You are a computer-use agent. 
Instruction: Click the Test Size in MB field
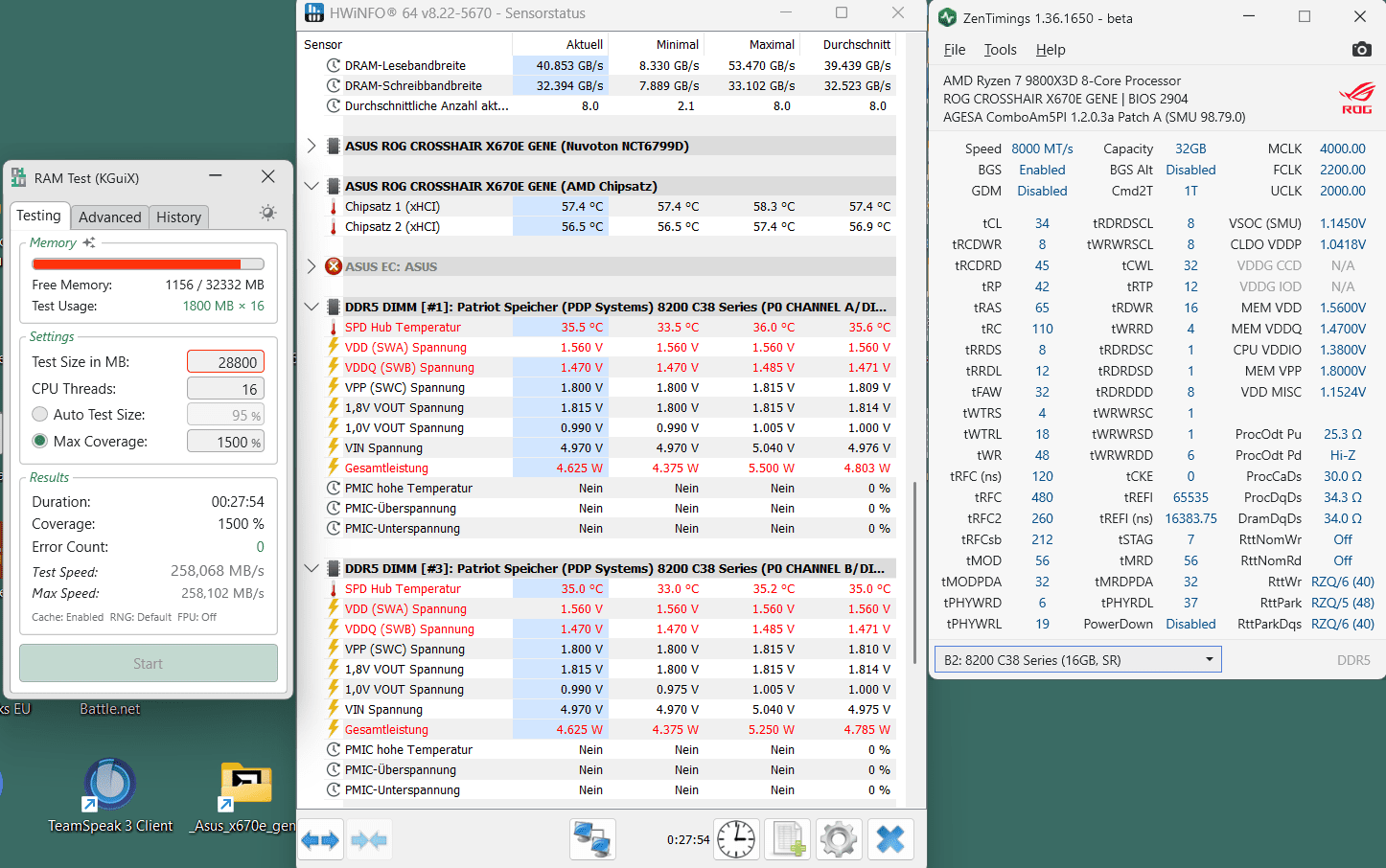pos(225,362)
